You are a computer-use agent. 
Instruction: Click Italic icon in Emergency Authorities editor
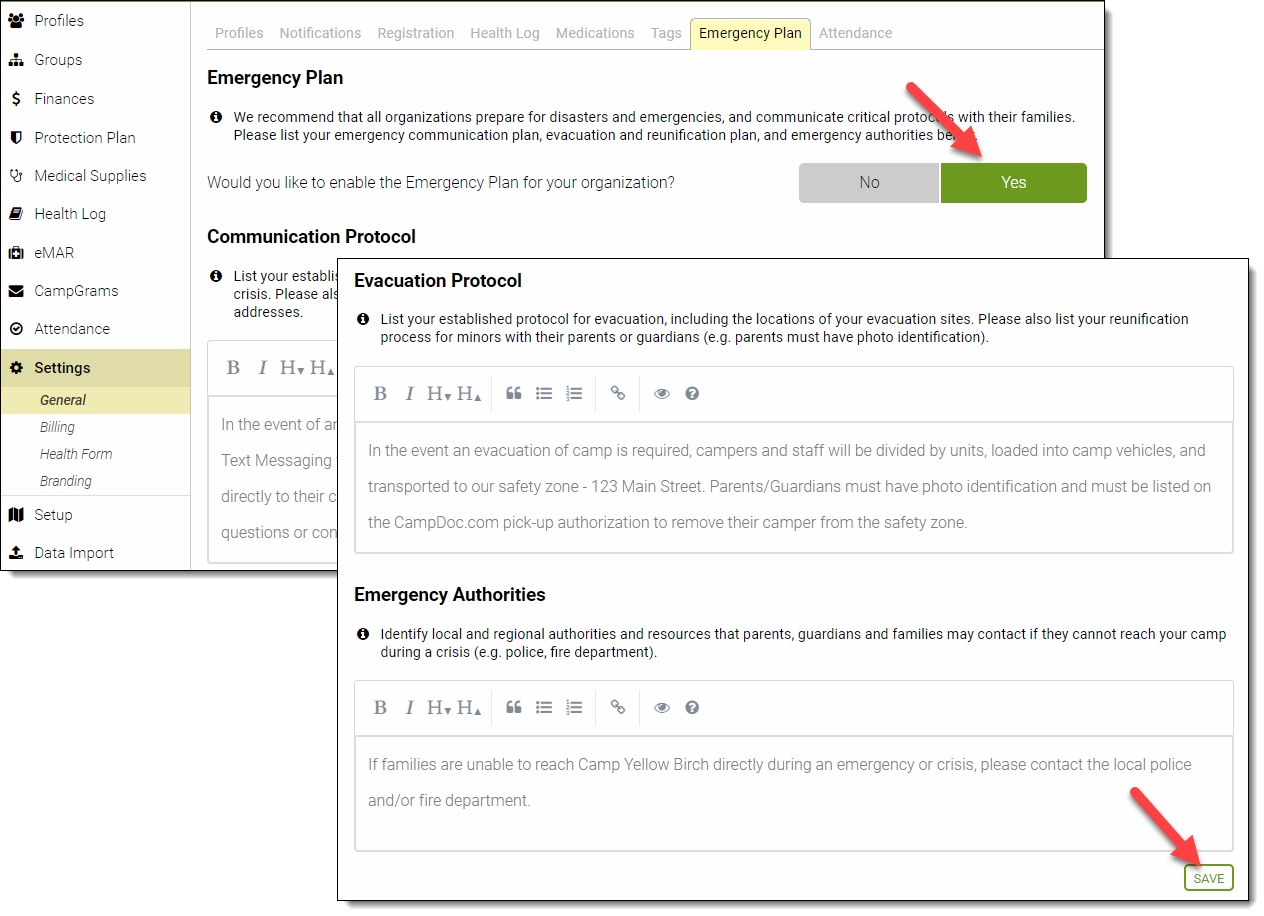pos(409,708)
